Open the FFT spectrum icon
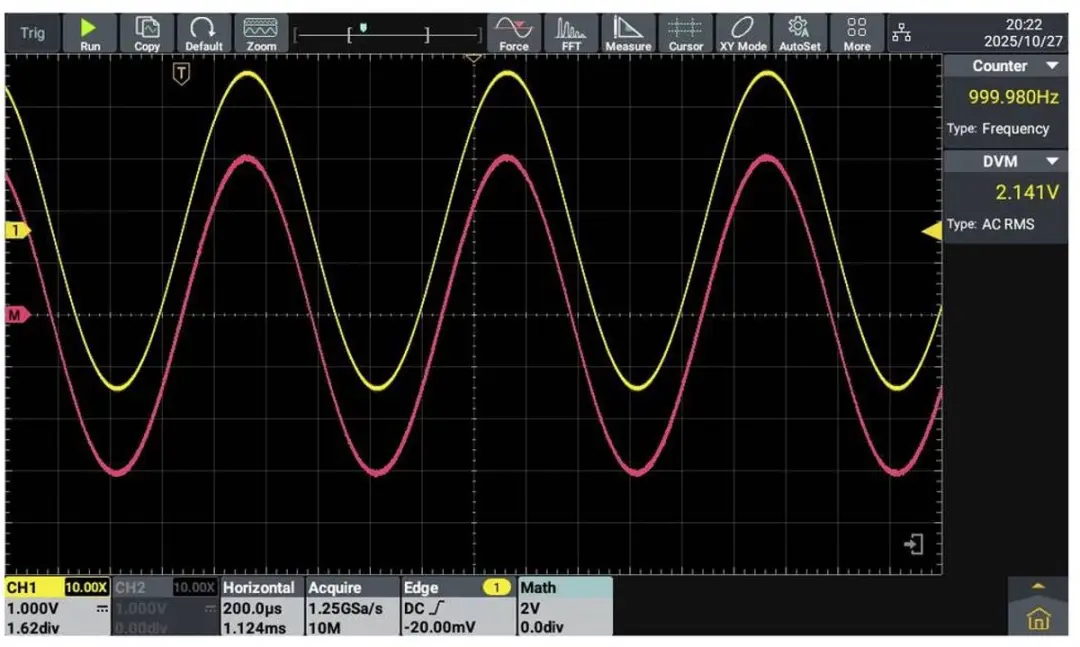 571,34
